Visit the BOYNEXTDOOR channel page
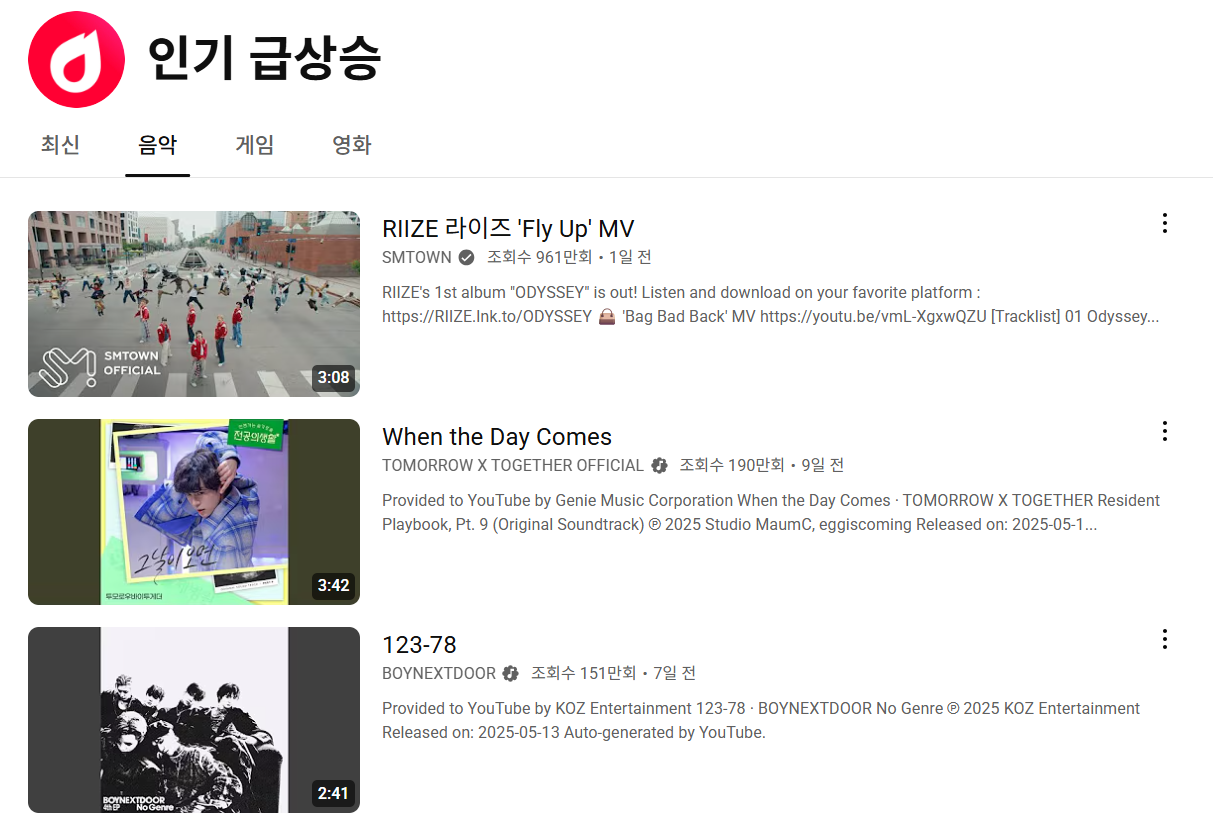This screenshot has height=825, width=1213. 440,673
